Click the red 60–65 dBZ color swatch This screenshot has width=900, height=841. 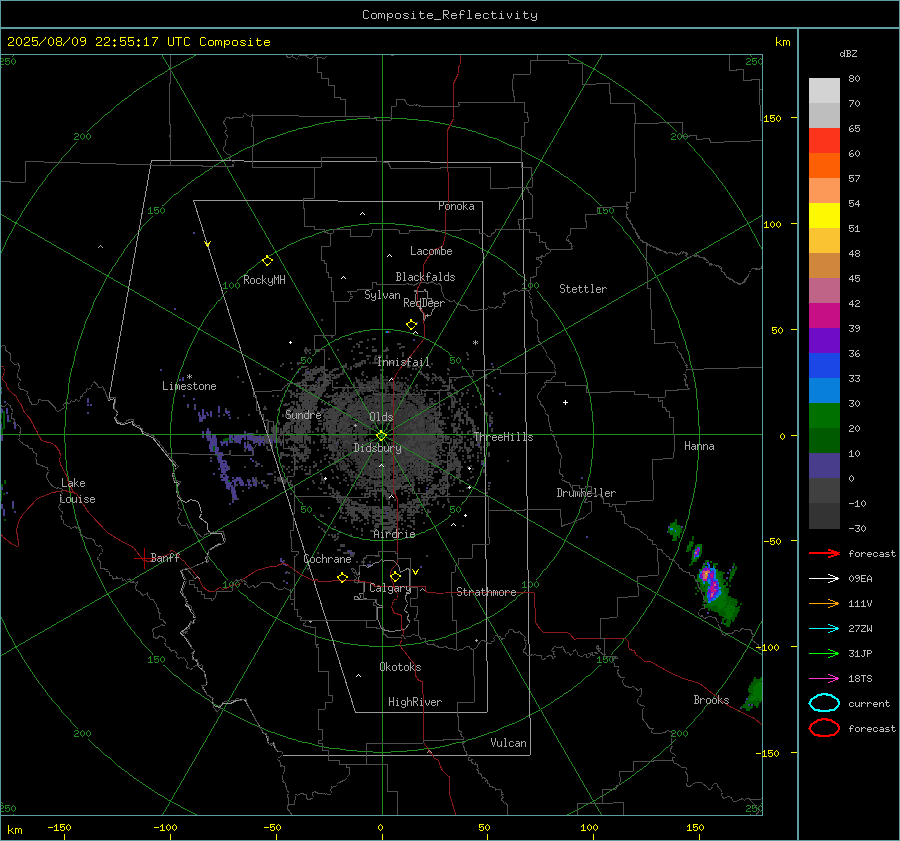(824, 141)
